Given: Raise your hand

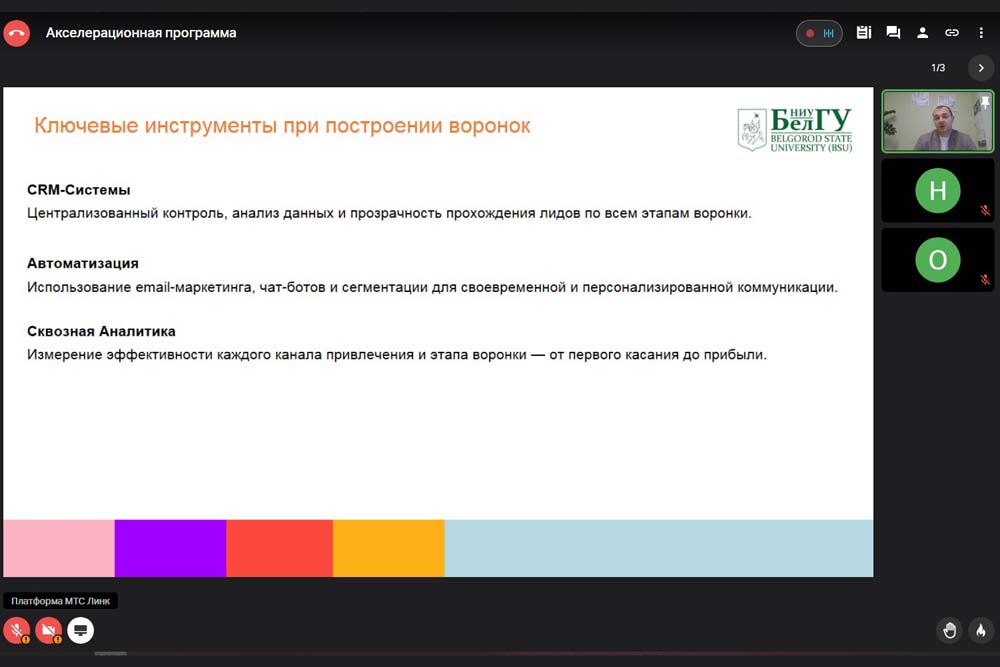Looking at the screenshot, I should tap(950, 630).
